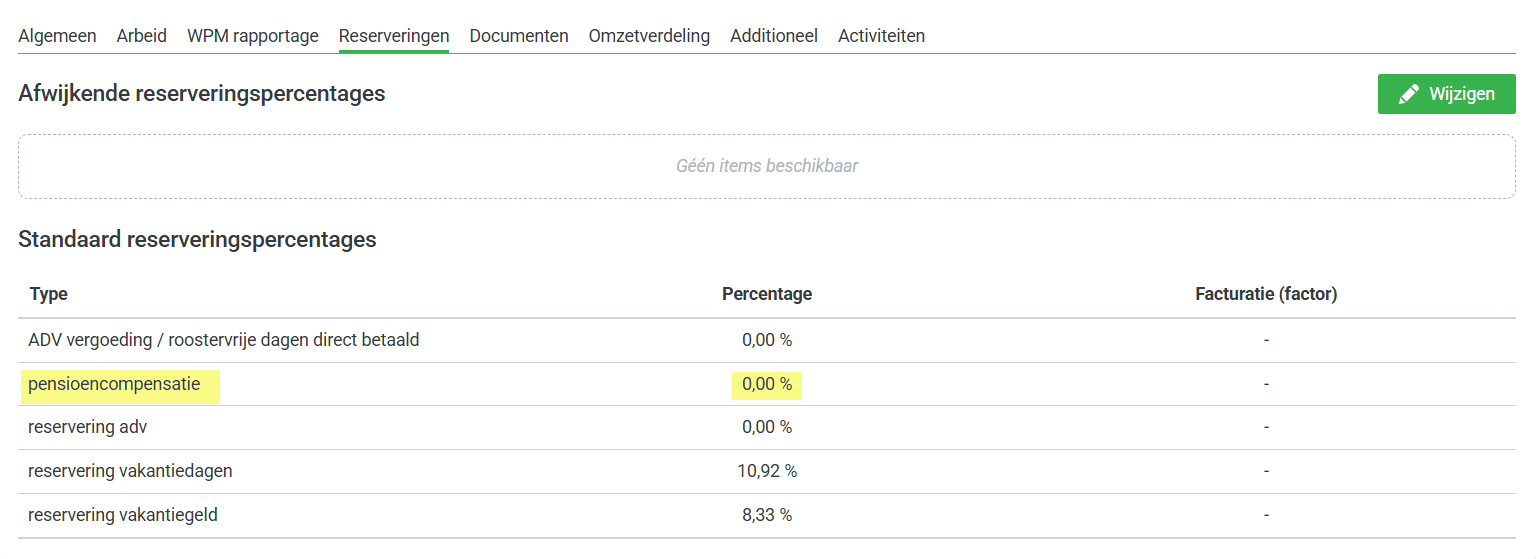Screen dimensions: 1536x559
Task: Switch to the Arbeid tab
Action: 141,36
